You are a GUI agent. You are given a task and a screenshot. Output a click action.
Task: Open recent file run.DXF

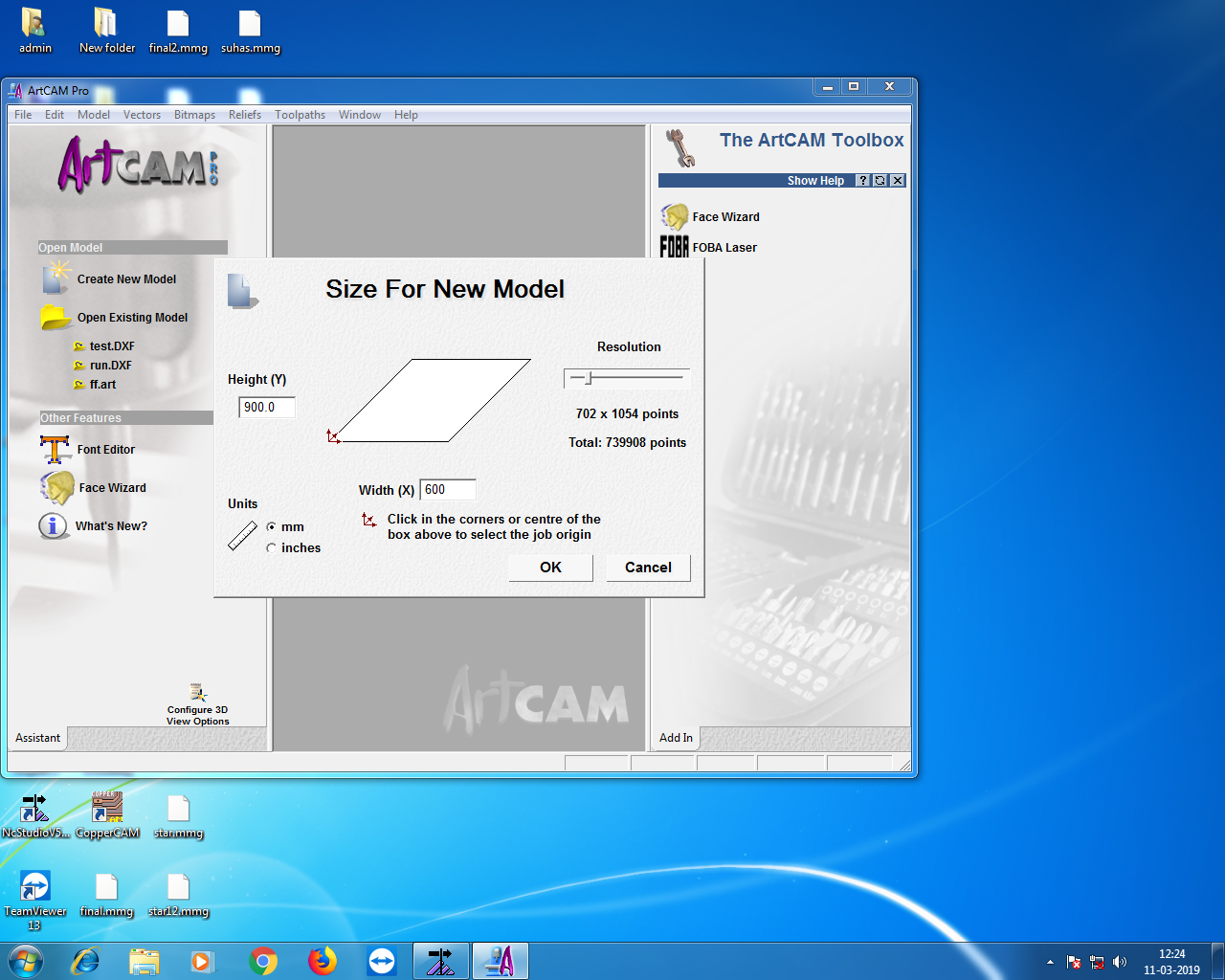[x=110, y=366]
